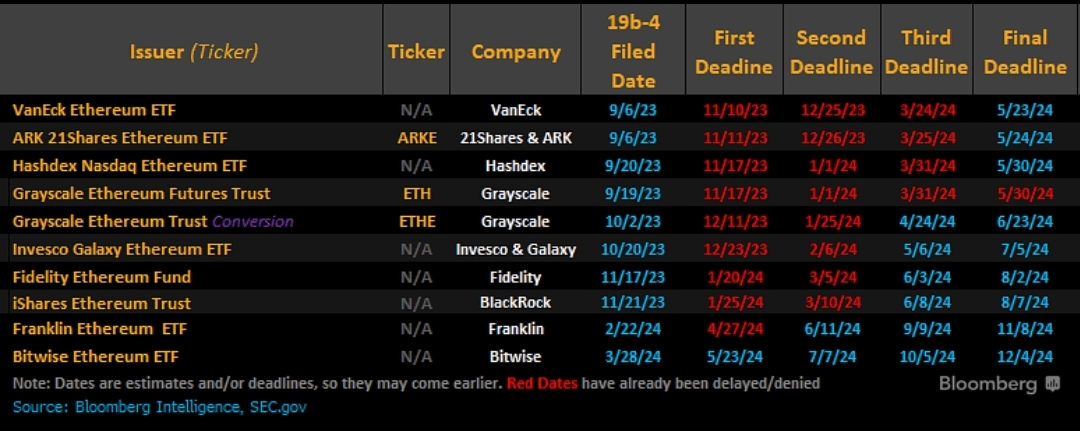The height and width of the screenshot is (431, 1080).
Task: Select Fidelity's 8/2/24 final deadline
Action: click(1025, 277)
